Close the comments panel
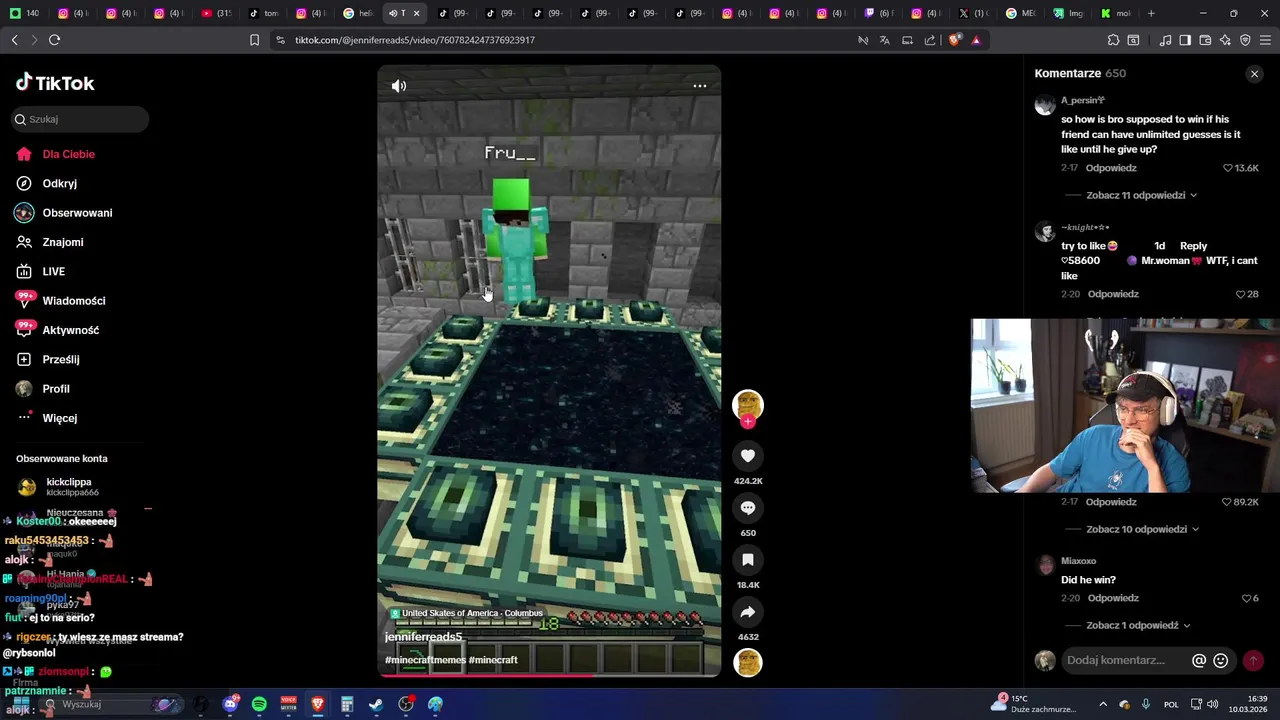This screenshot has height=720, width=1280. pyautogui.click(x=1254, y=74)
